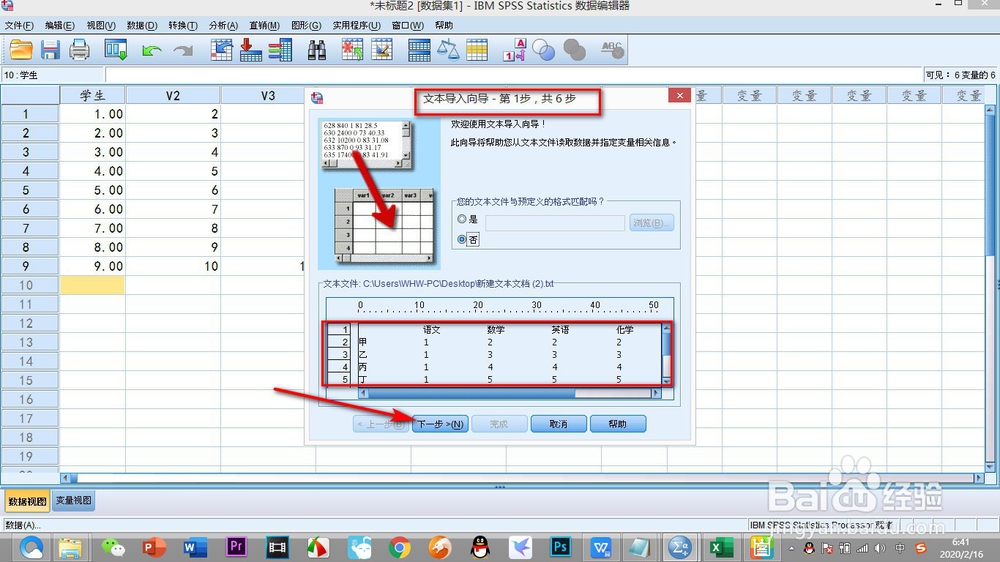Open 编辑(E) menu
The width and height of the screenshot is (1000, 562).
pyautogui.click(x=59, y=26)
